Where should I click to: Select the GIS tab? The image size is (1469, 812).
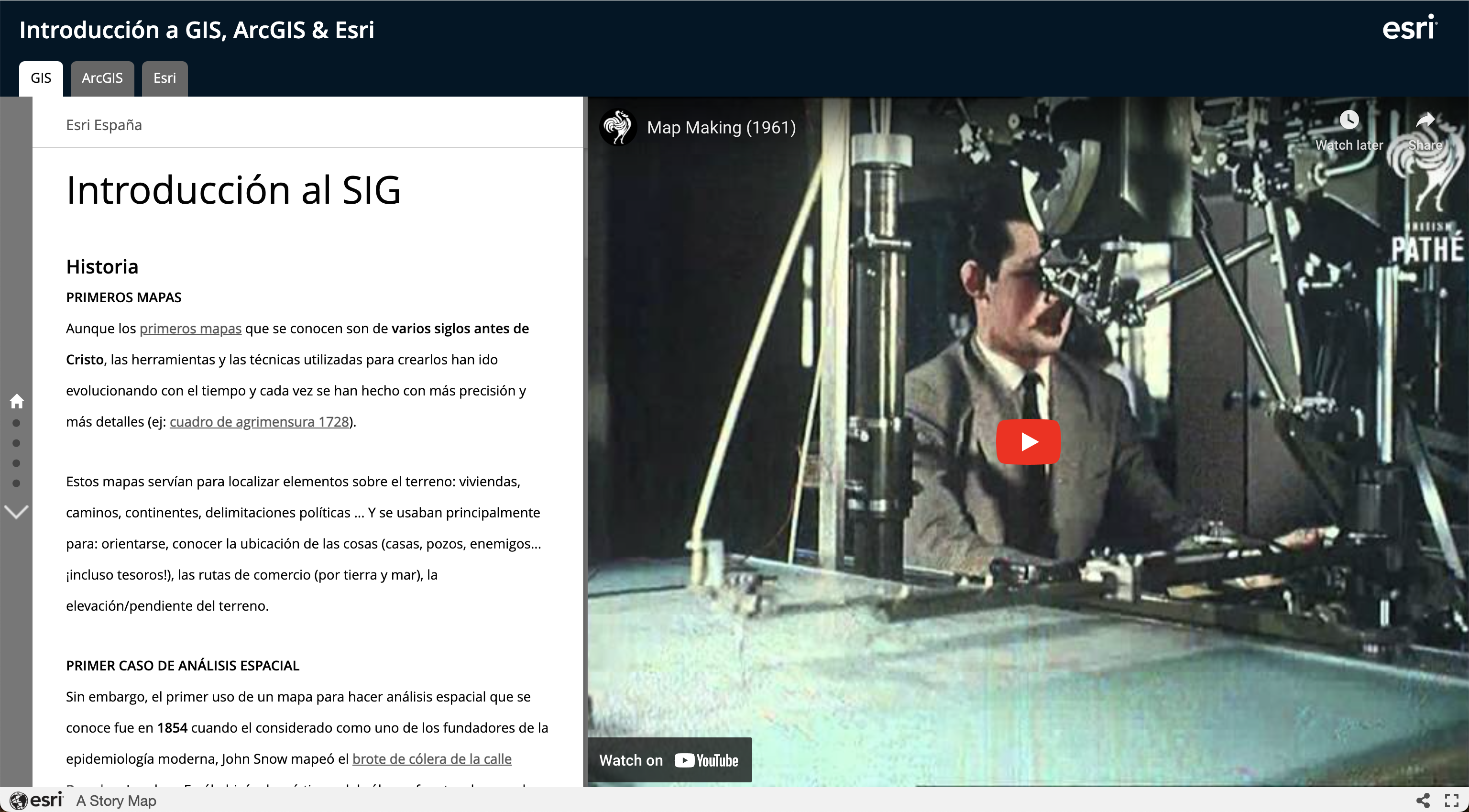coord(39,77)
